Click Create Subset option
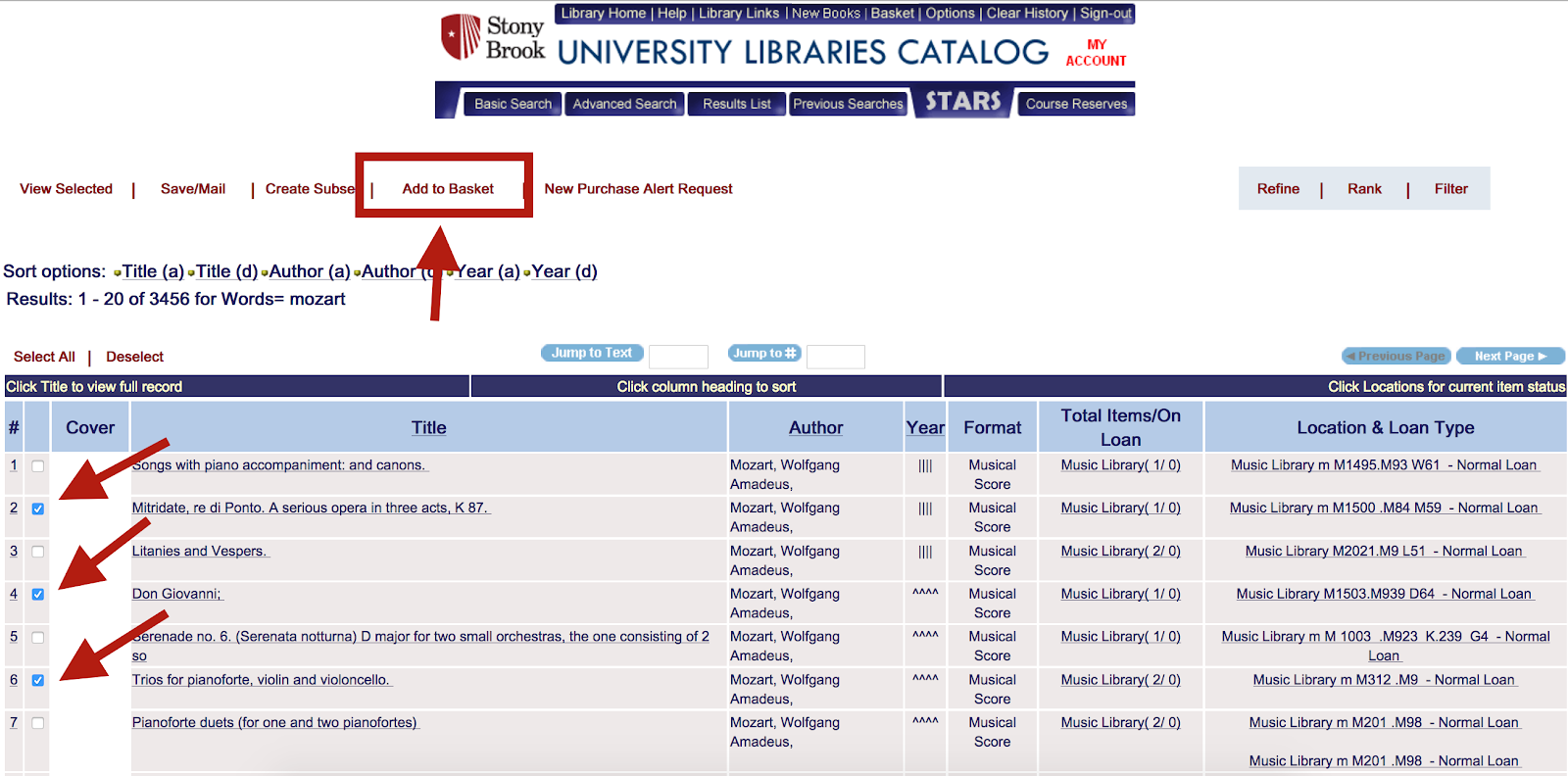Viewport: 1568px width, 776px height. 310,189
